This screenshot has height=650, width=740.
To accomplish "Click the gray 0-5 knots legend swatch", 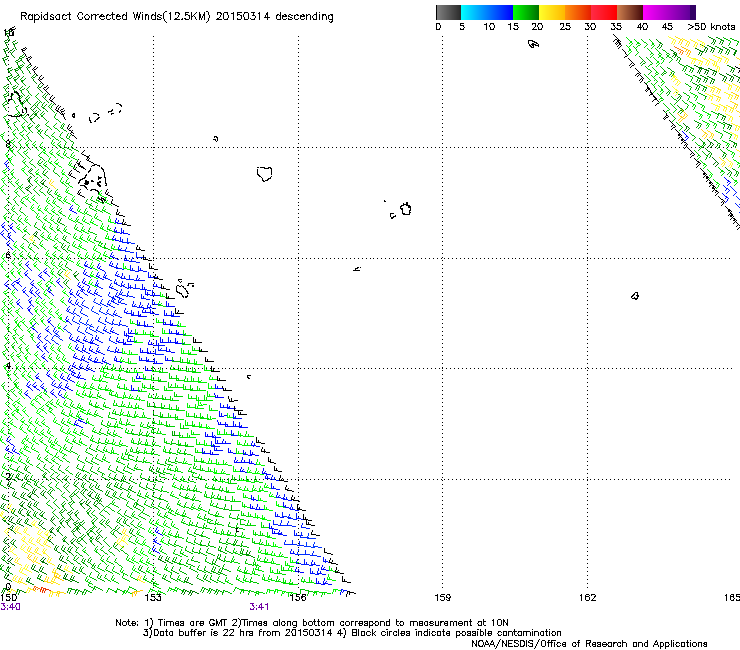I will point(448,12).
